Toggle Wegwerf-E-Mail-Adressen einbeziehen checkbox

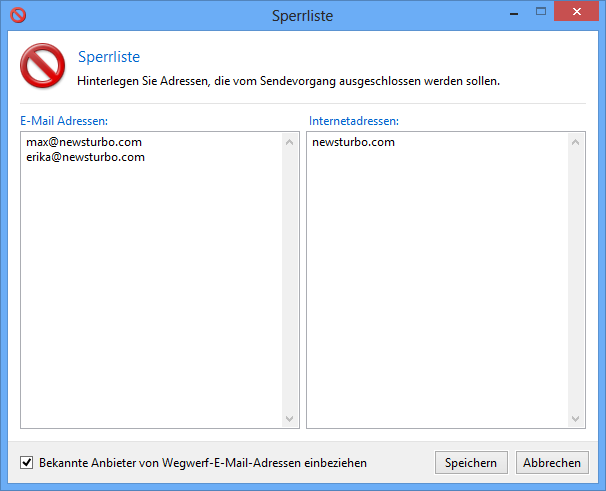26,462
